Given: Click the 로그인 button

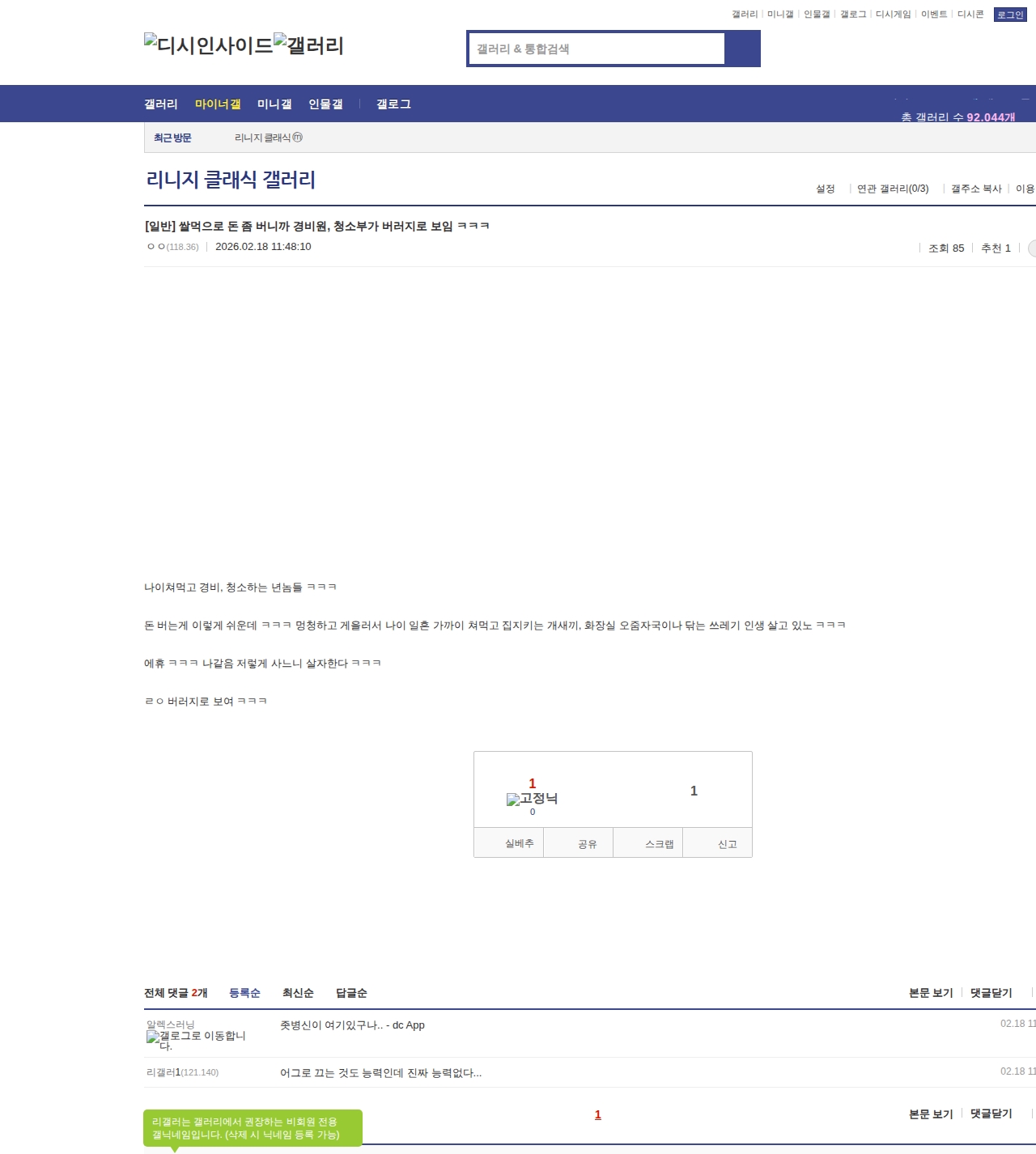Looking at the screenshot, I should click(x=1010, y=15).
